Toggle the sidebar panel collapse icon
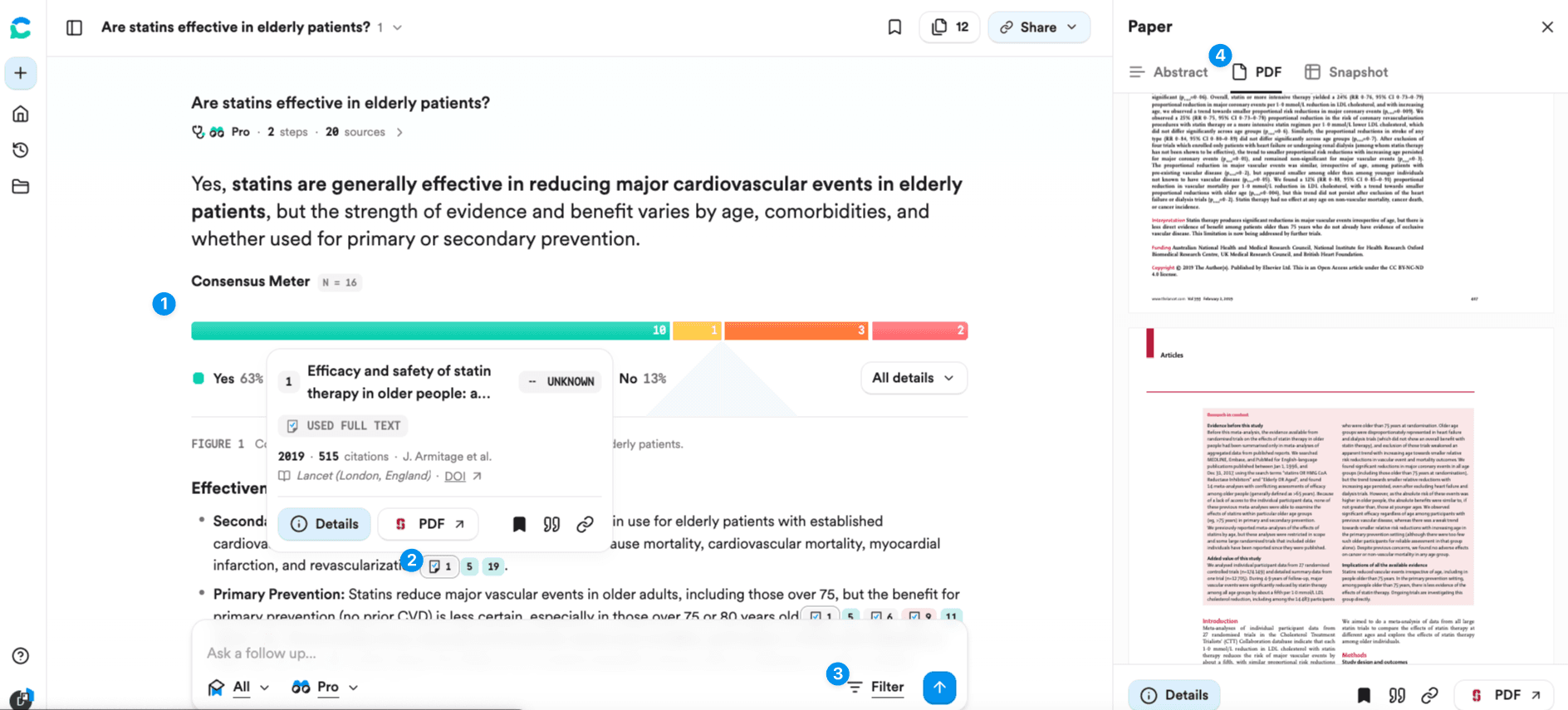Screen dimensions: 1568x710 coord(74,27)
